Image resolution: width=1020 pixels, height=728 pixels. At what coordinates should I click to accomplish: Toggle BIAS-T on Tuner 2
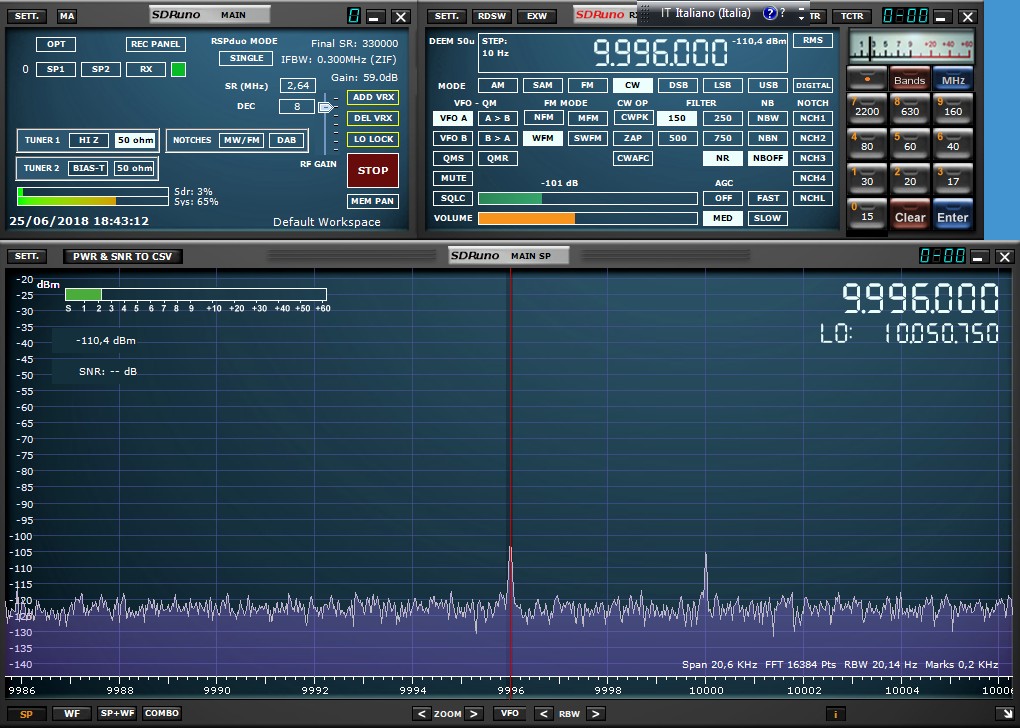88,168
